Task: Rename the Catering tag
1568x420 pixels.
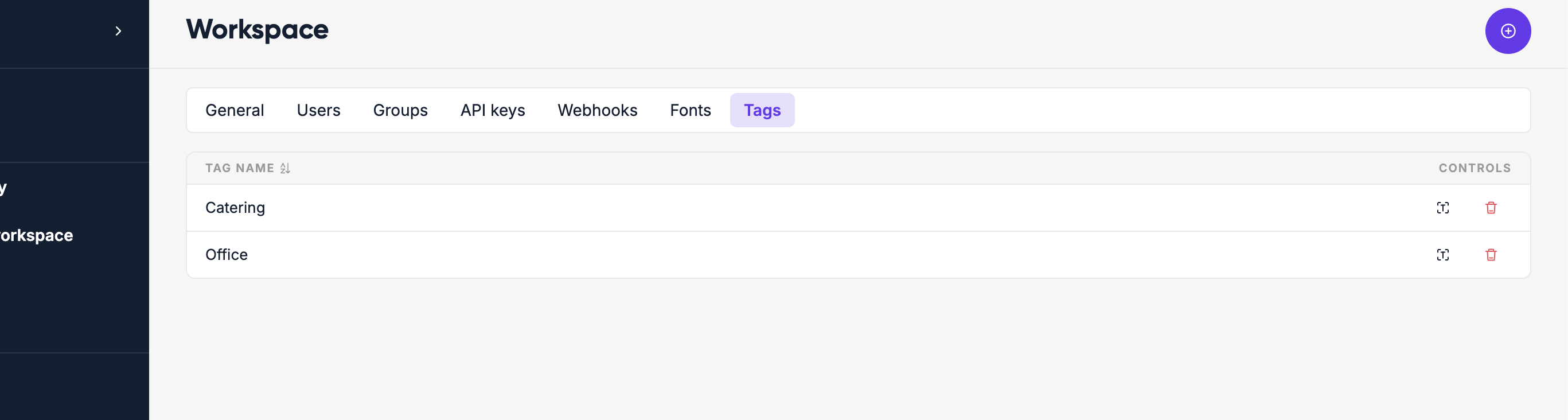Action: click(x=1442, y=208)
